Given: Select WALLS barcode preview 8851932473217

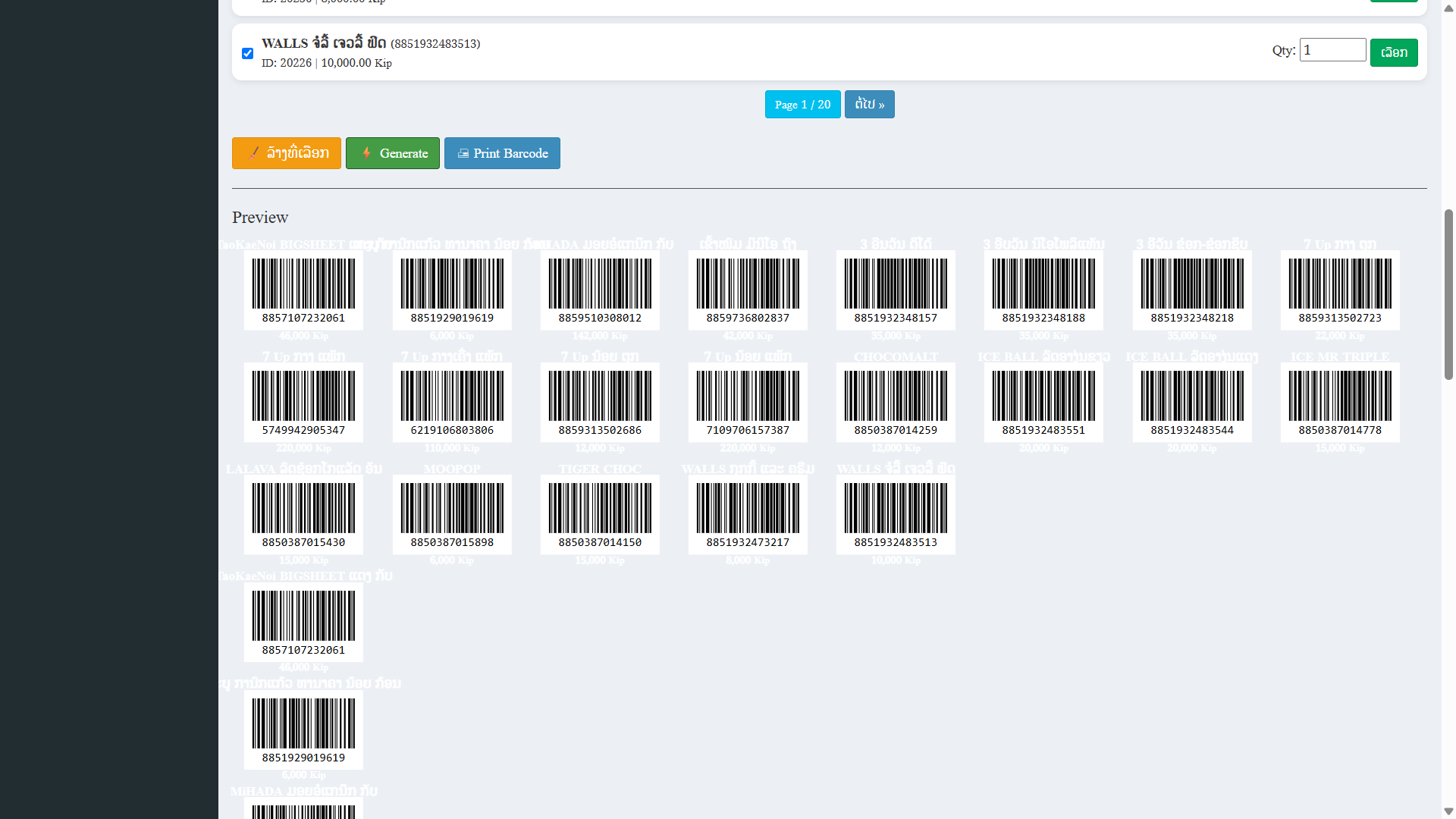Looking at the screenshot, I should pyautogui.click(x=748, y=515).
